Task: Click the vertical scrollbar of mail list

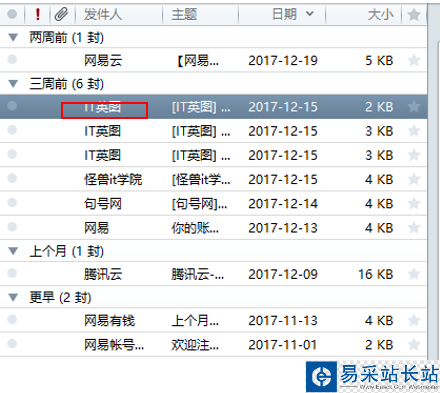Action: pyautogui.click(x=434, y=180)
